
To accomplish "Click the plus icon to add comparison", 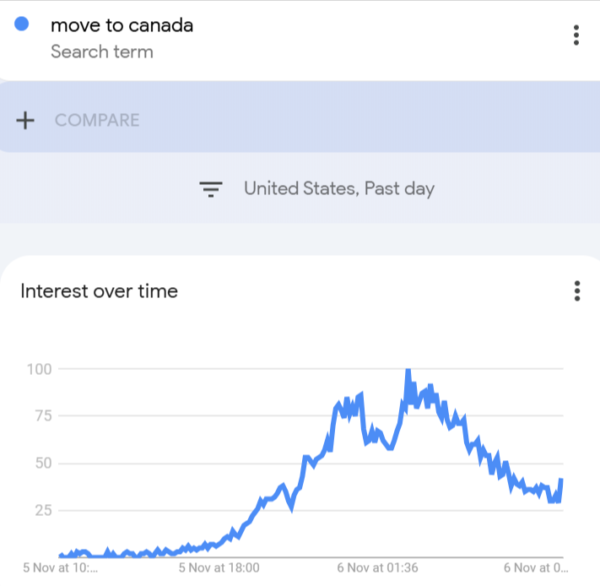I will pyautogui.click(x=25, y=121).
